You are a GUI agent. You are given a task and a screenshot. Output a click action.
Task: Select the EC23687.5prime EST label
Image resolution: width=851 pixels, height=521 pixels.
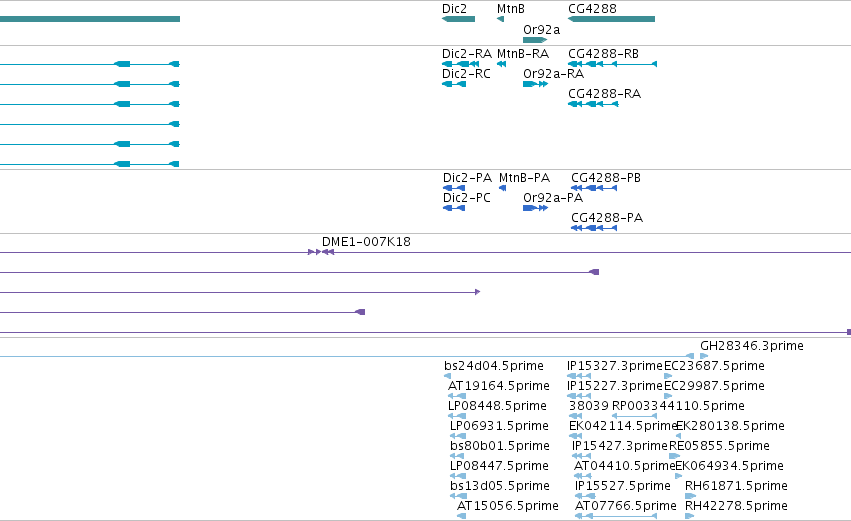coord(714,366)
